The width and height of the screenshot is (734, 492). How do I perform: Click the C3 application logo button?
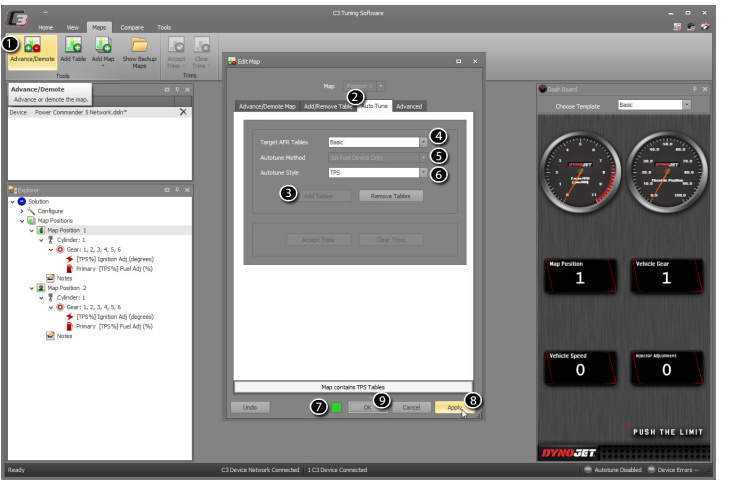click(18, 15)
